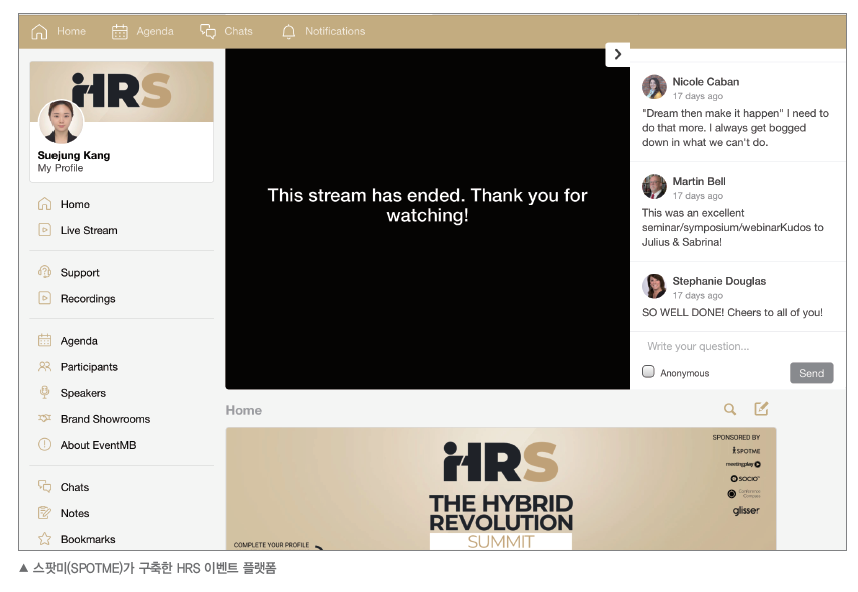Click the Live Stream play icon in sidebar

[44, 230]
